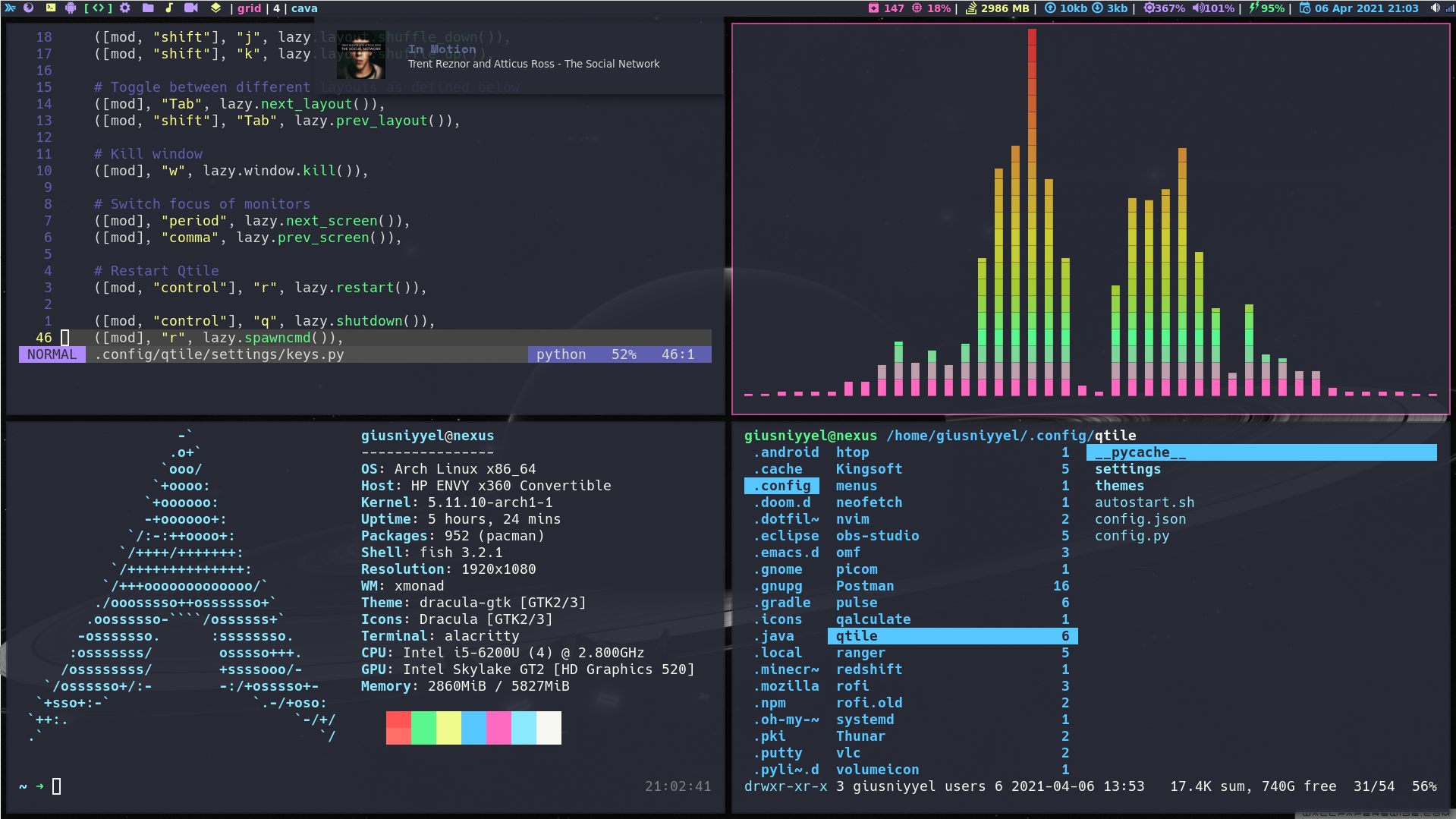Viewport: 1456px width, 819px height.
Task: Click the 21:02:41 timestamp in fish prompt
Action: [x=678, y=786]
